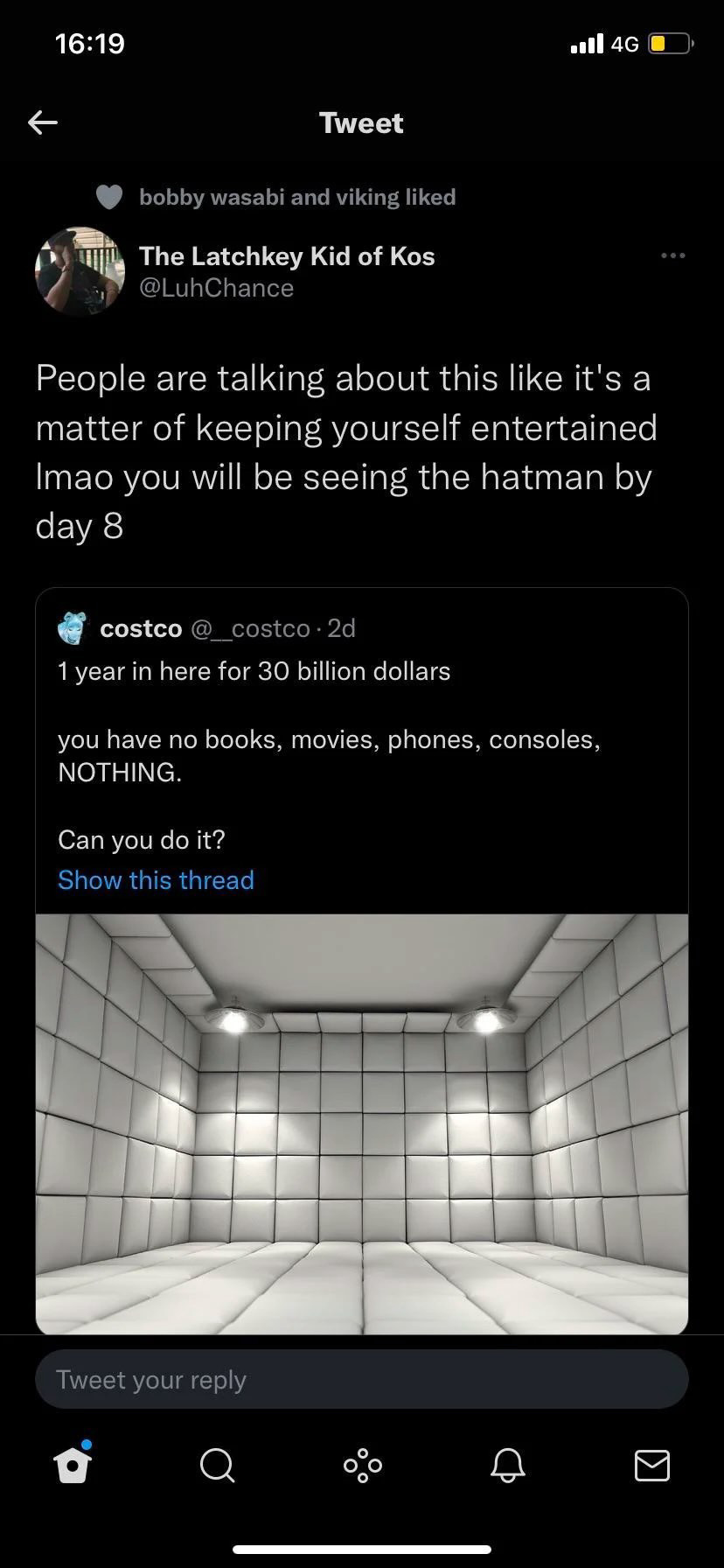The image size is (724, 1568).
Task: Open The Latchkey Kid of Kos profile name
Action: pos(287,255)
